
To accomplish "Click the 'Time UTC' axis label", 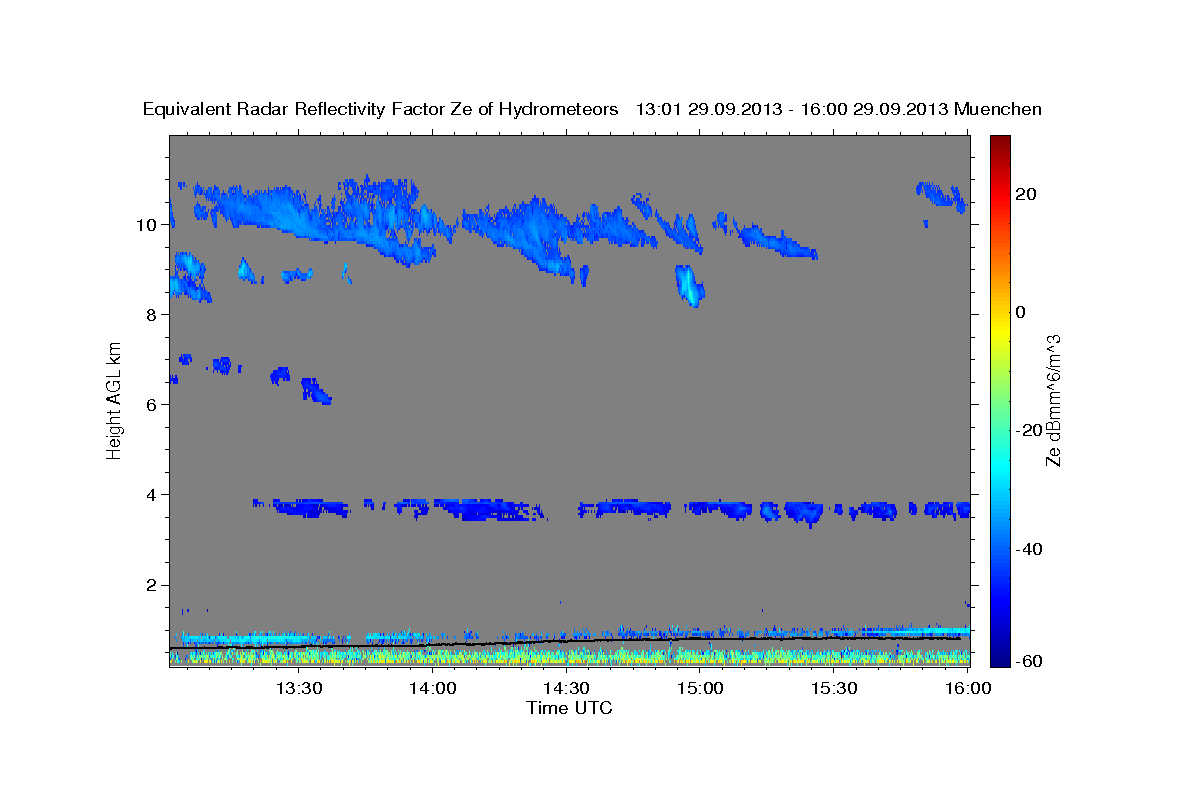I will 569,708.
